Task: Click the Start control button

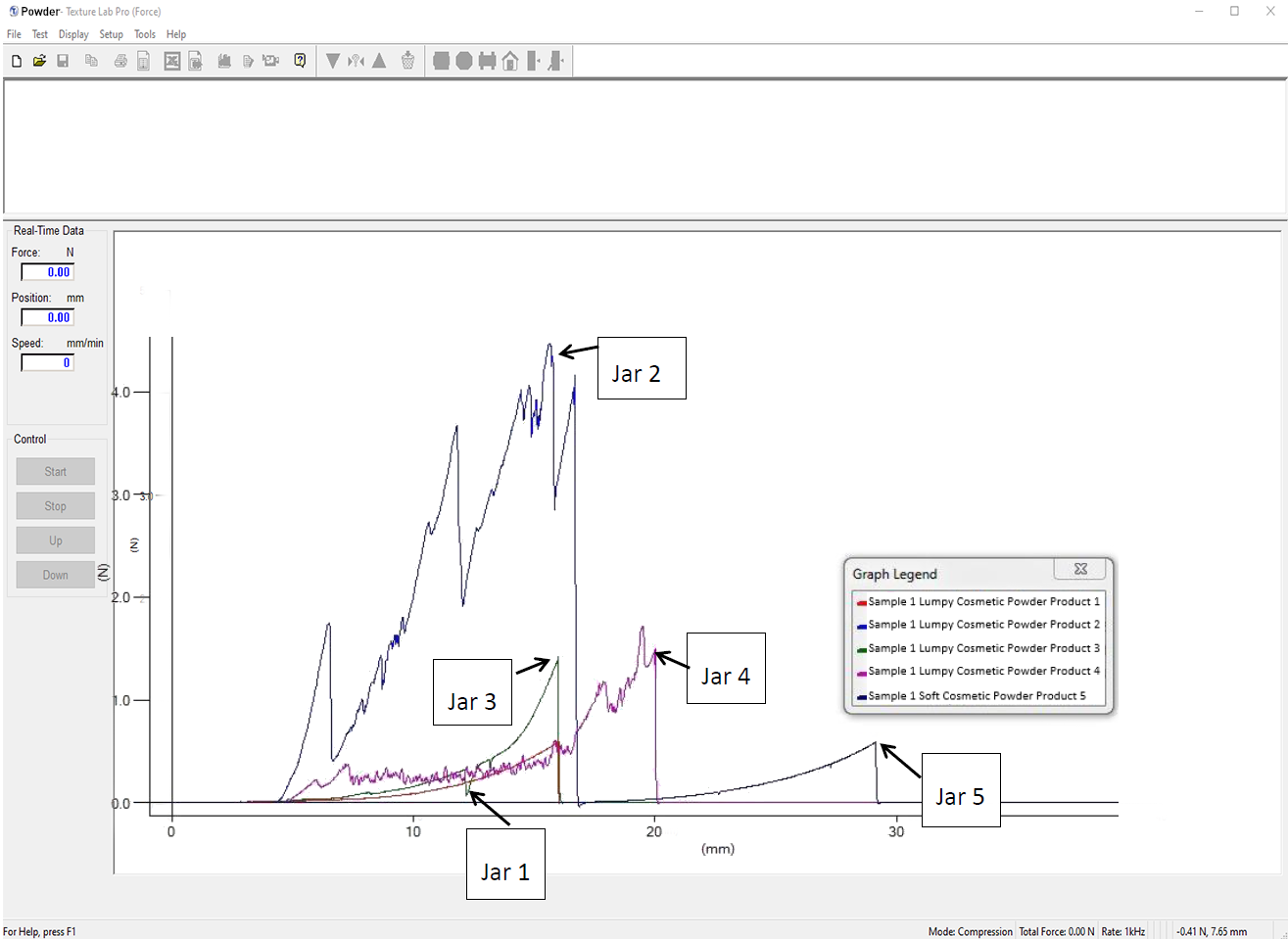Action: [x=56, y=472]
